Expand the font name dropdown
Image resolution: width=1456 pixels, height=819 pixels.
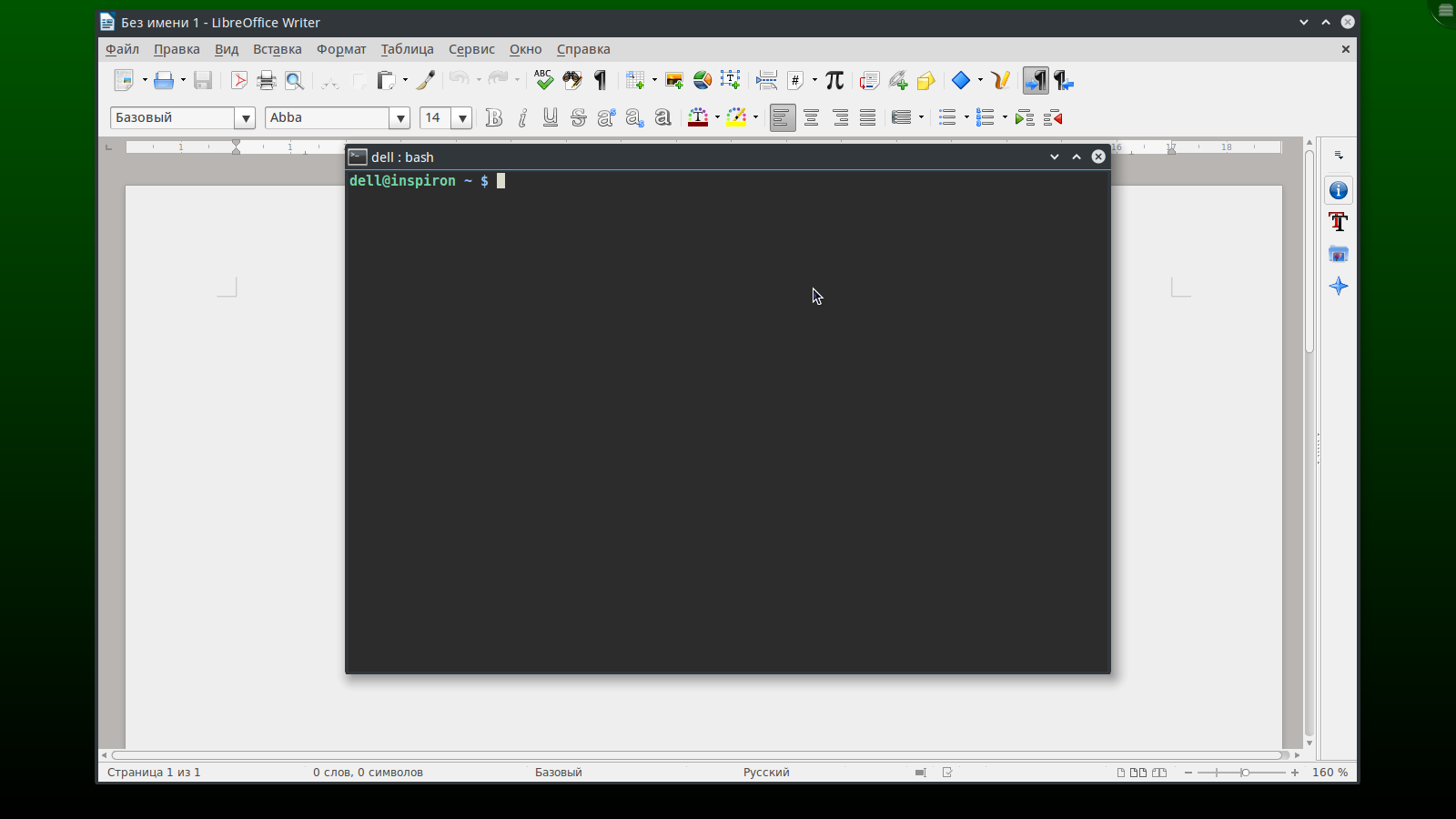(399, 118)
